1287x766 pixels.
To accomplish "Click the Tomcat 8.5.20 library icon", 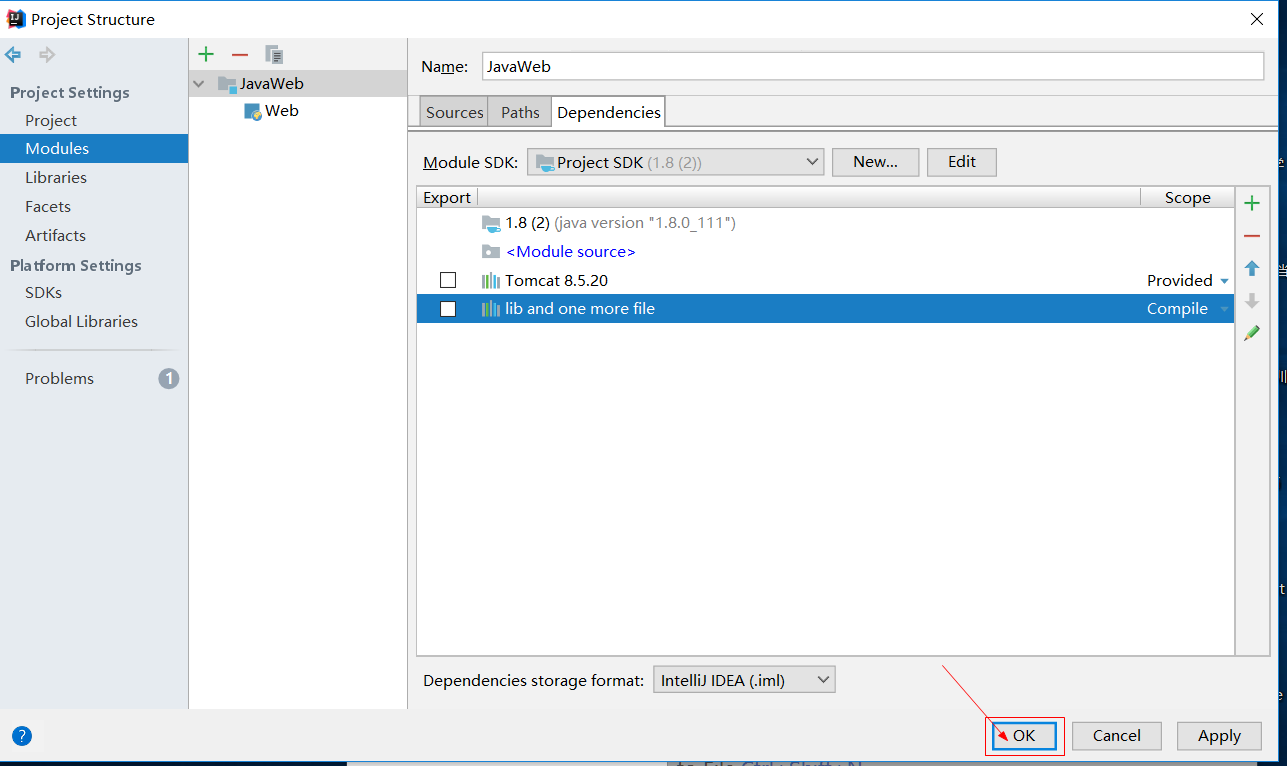I will point(491,281).
